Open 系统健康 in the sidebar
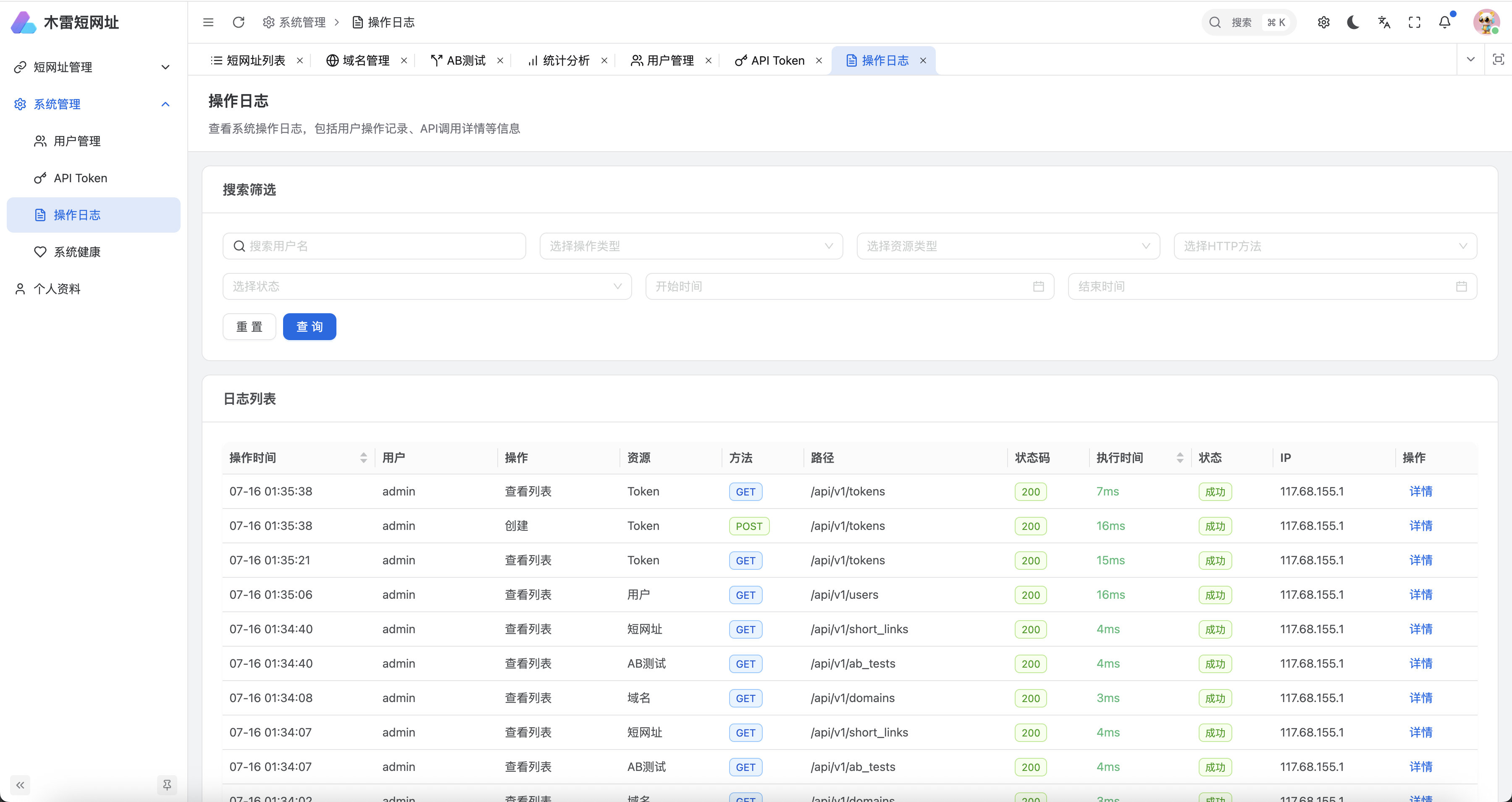The height and width of the screenshot is (802, 1512). pyautogui.click(x=77, y=252)
